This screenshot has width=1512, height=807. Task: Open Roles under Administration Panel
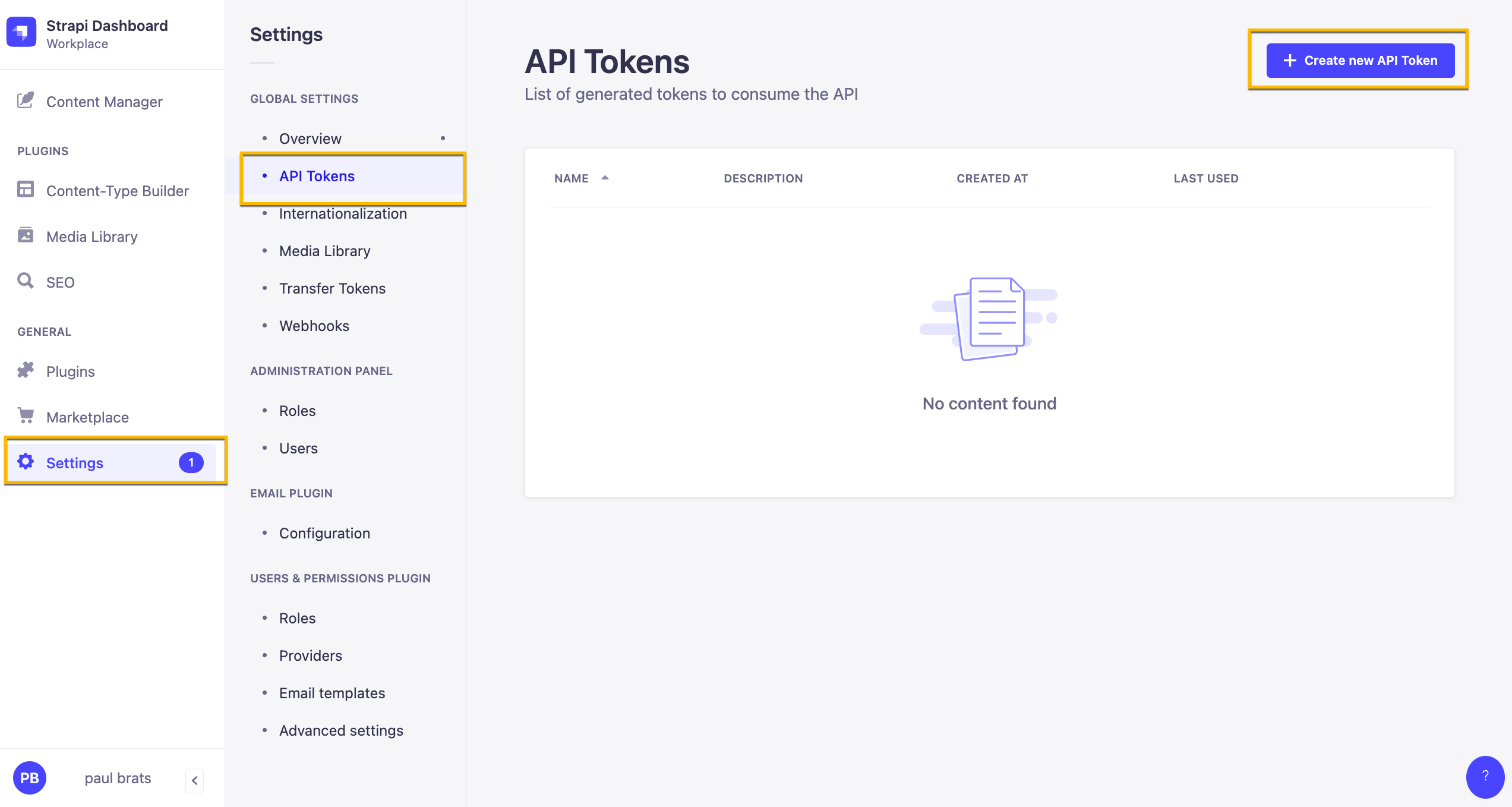click(x=297, y=411)
